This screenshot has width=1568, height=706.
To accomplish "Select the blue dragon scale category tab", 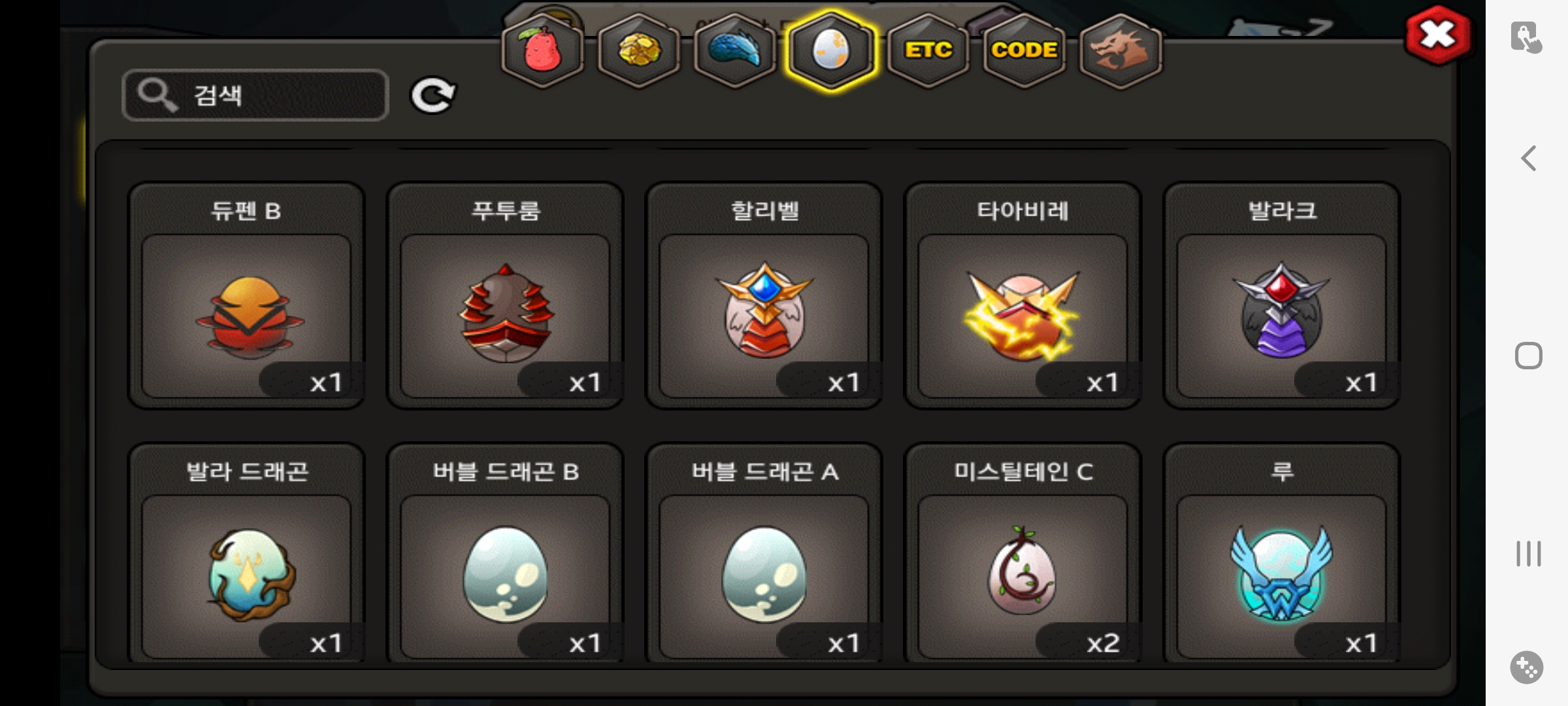I will [734, 50].
